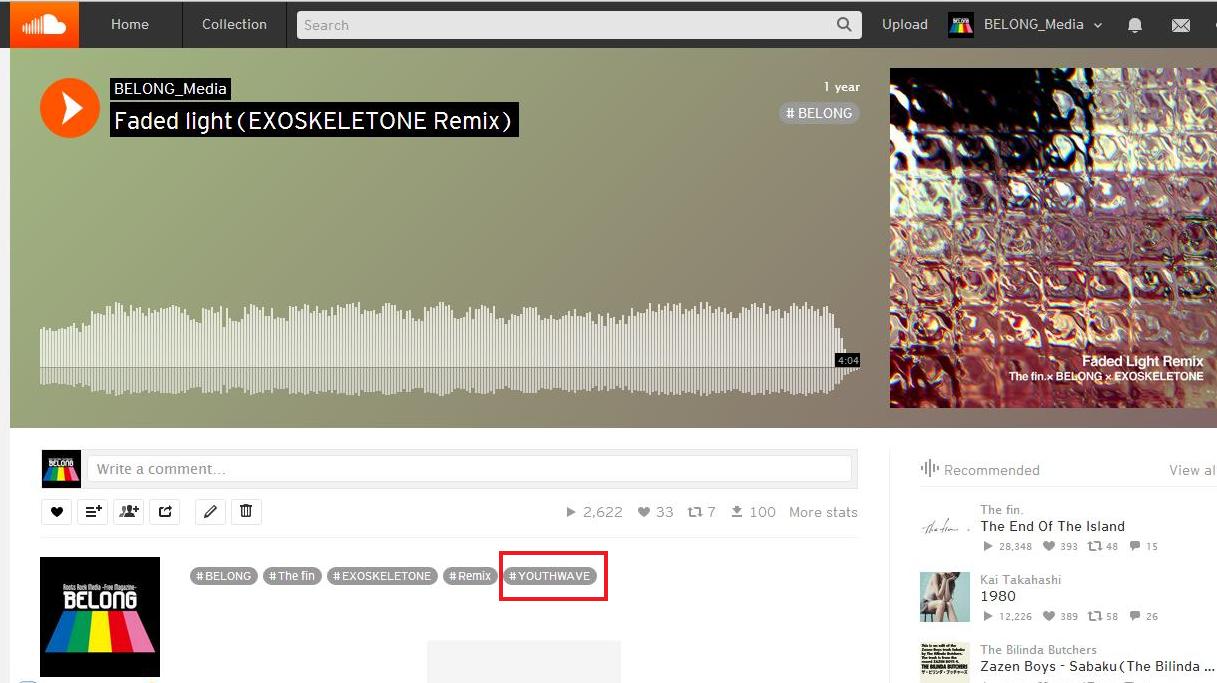Screen dimensions: 1217x683
Task: Edit track with pencil icon
Action: [x=210, y=512]
